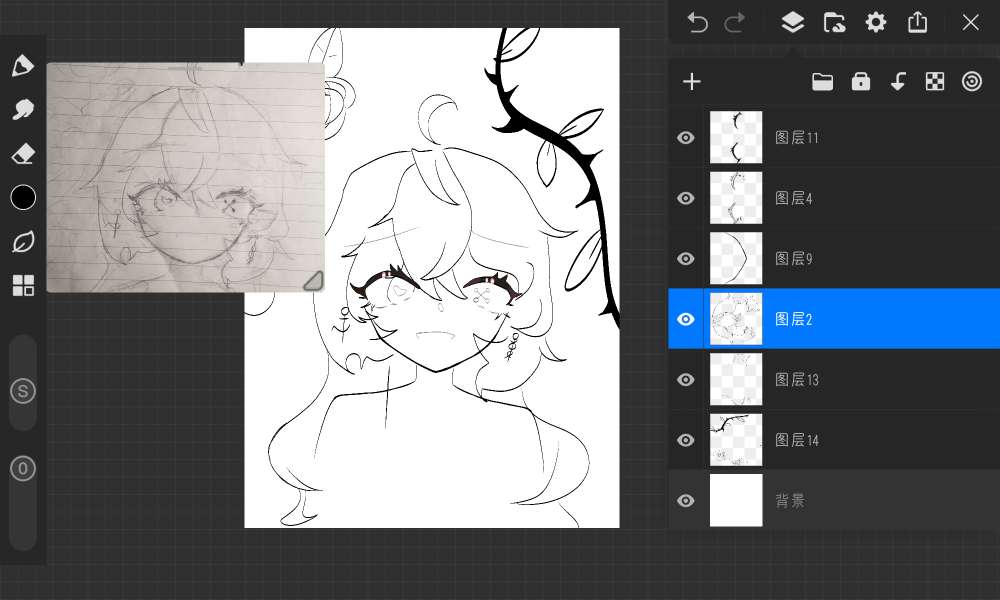This screenshot has height=600, width=1000.
Task: Create a layer folder group
Action: (822, 82)
